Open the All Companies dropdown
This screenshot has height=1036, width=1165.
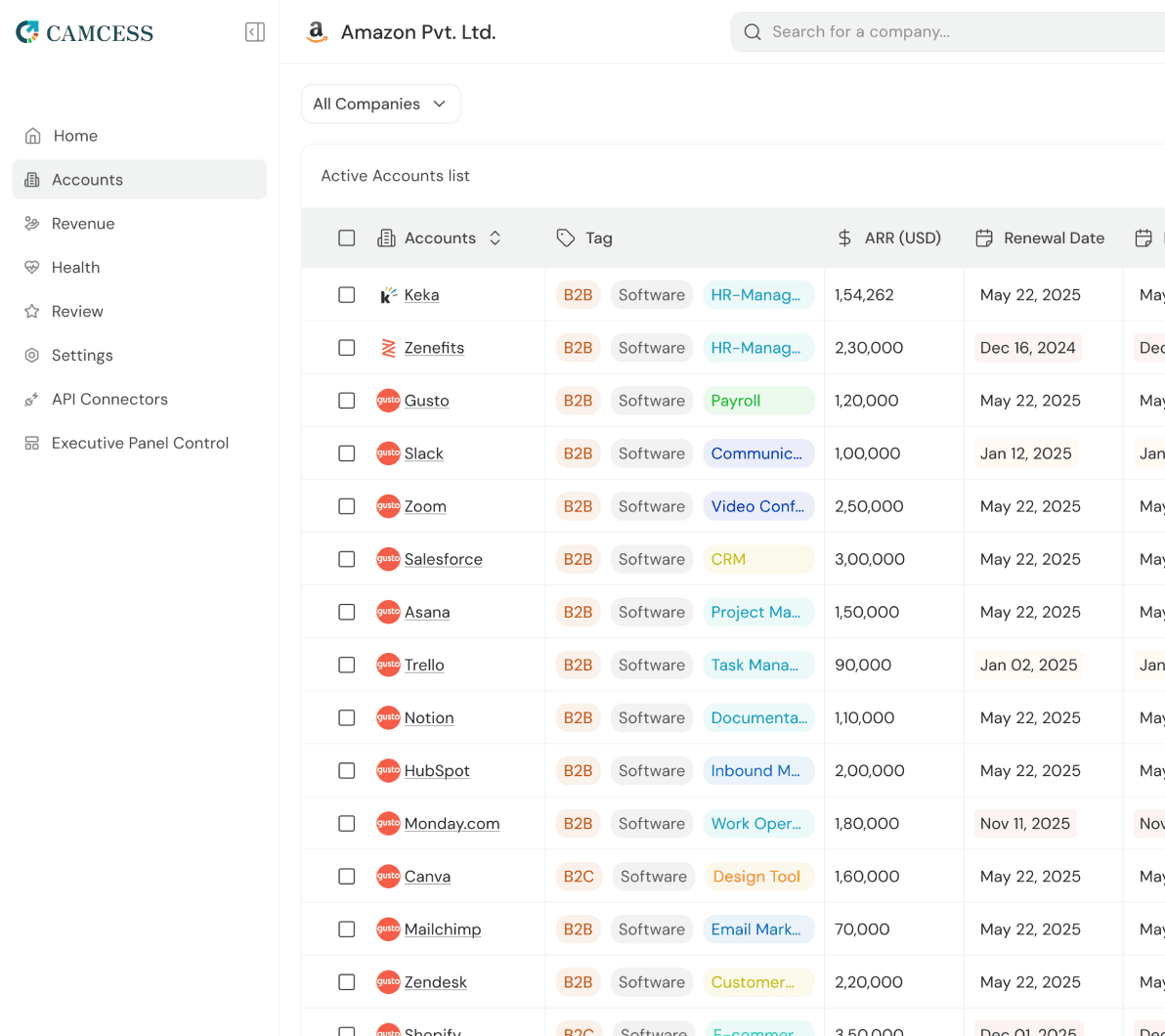point(380,104)
